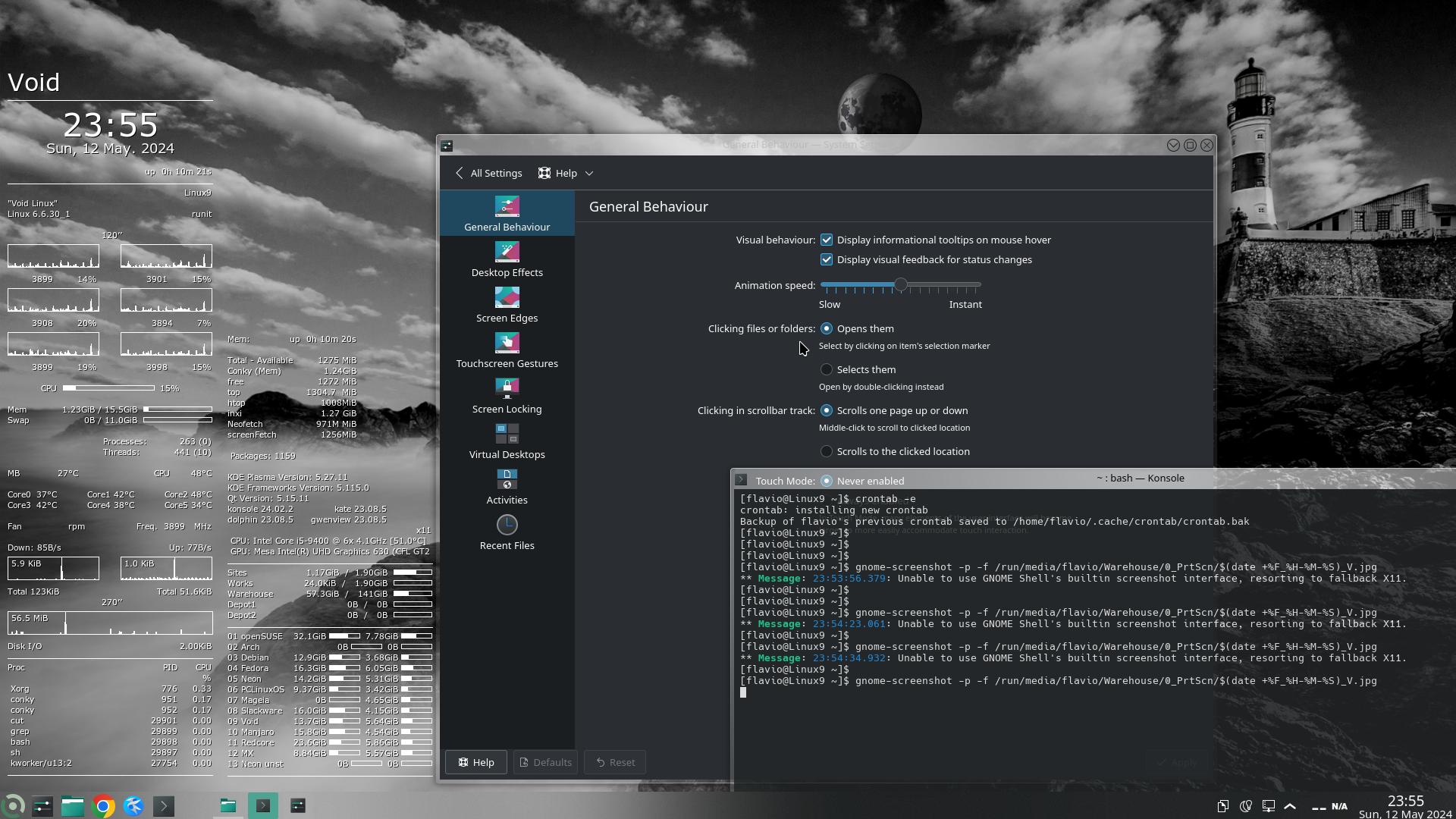This screenshot has height=819, width=1456.
Task: Open Night Light icon in system tray
Action: (1245, 806)
